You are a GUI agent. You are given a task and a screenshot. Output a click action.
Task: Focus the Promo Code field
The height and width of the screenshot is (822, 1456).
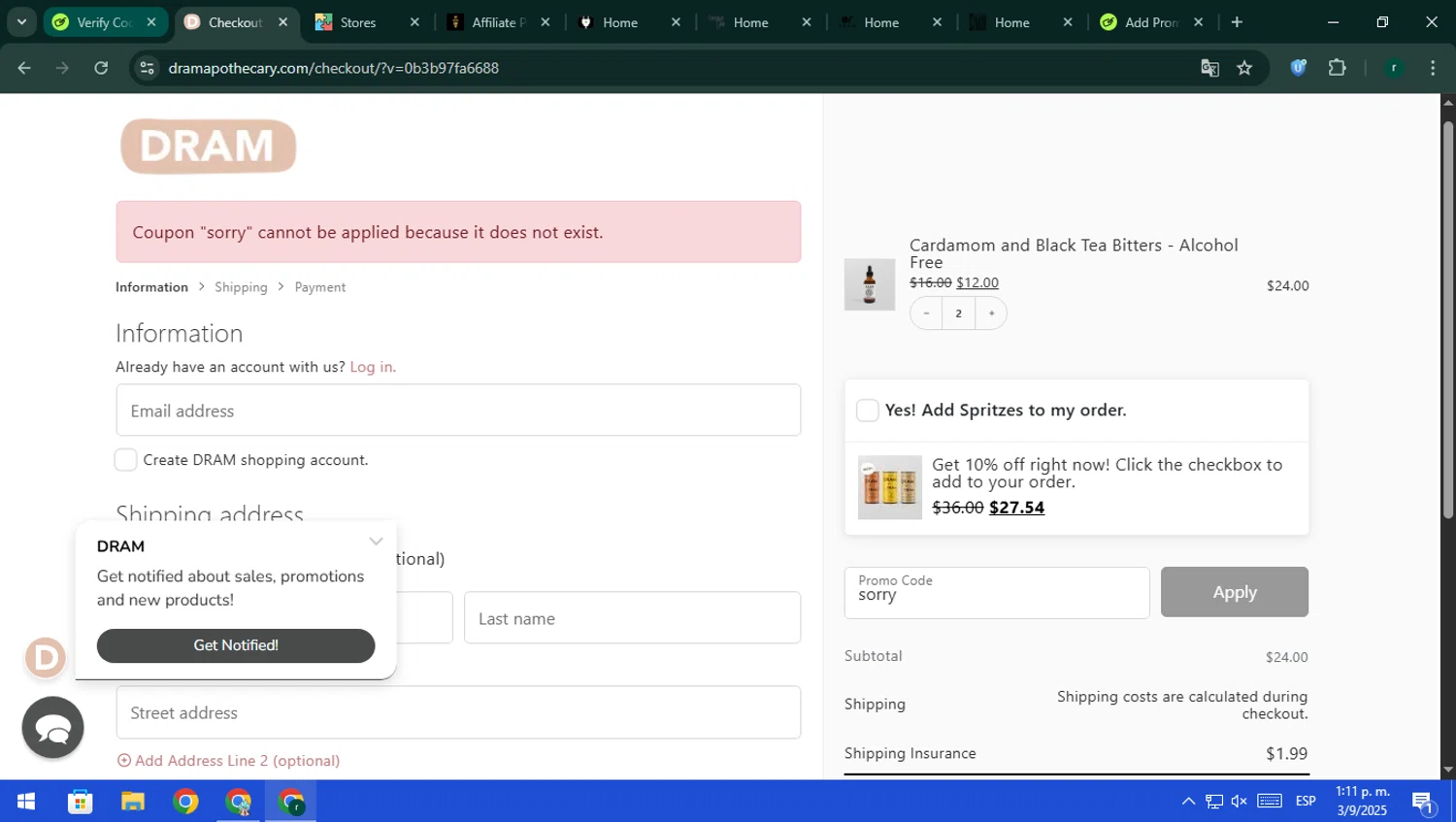(x=997, y=593)
